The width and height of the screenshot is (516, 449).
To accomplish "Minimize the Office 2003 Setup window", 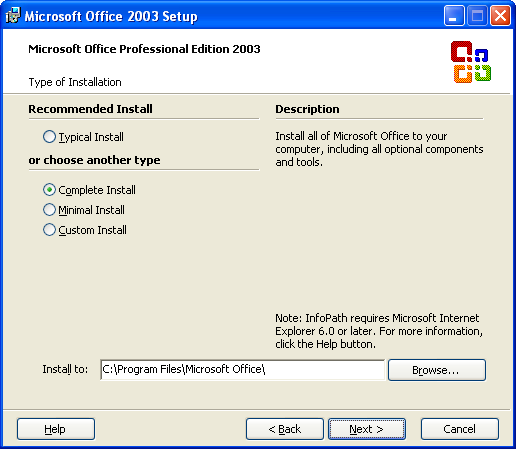I will click(x=454, y=16).
